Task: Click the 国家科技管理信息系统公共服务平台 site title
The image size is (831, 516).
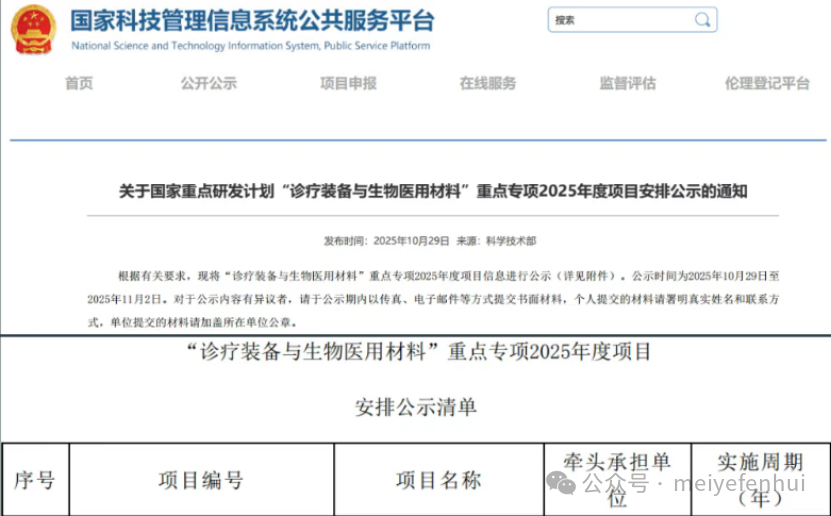Action: tap(252, 20)
